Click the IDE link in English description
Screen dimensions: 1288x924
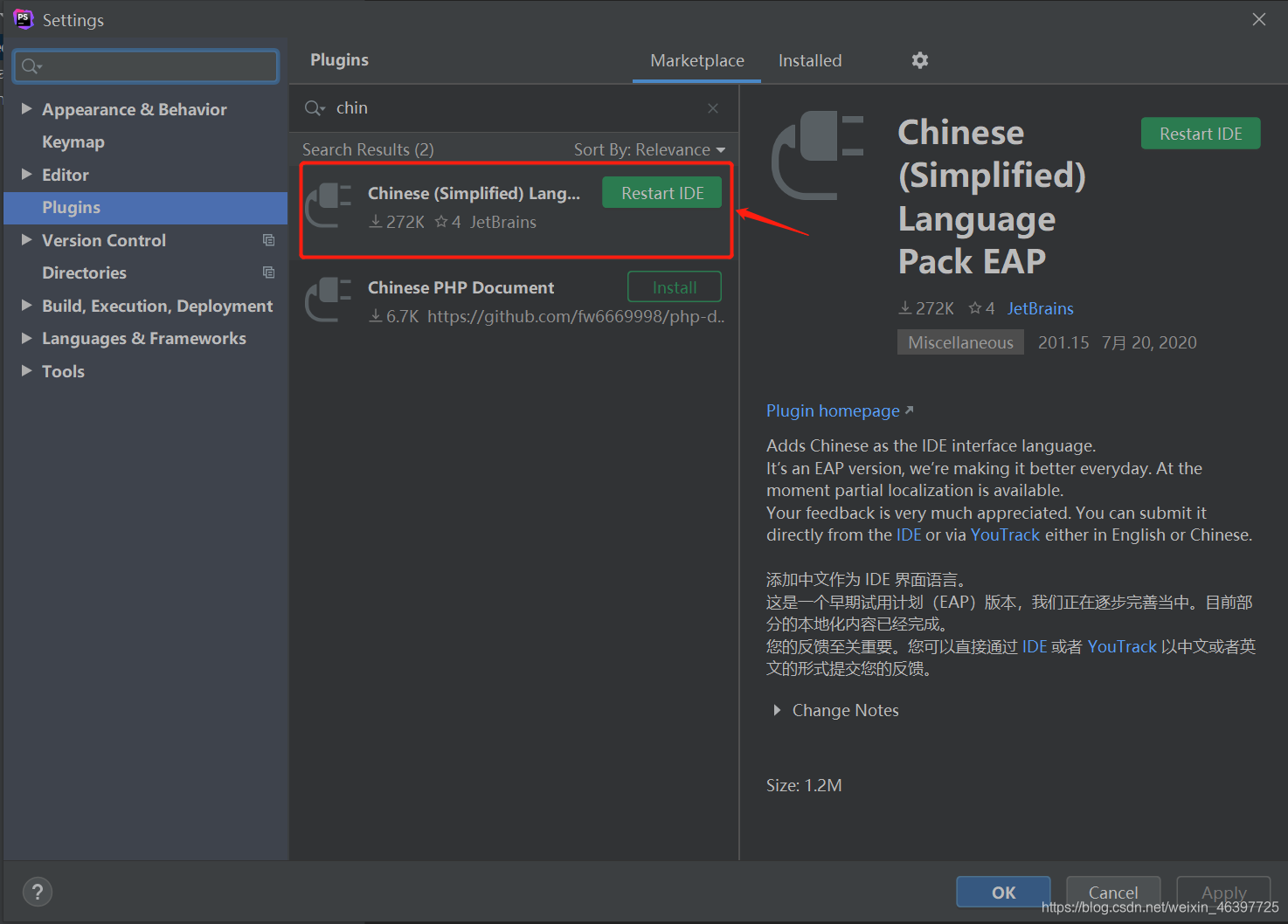point(909,534)
